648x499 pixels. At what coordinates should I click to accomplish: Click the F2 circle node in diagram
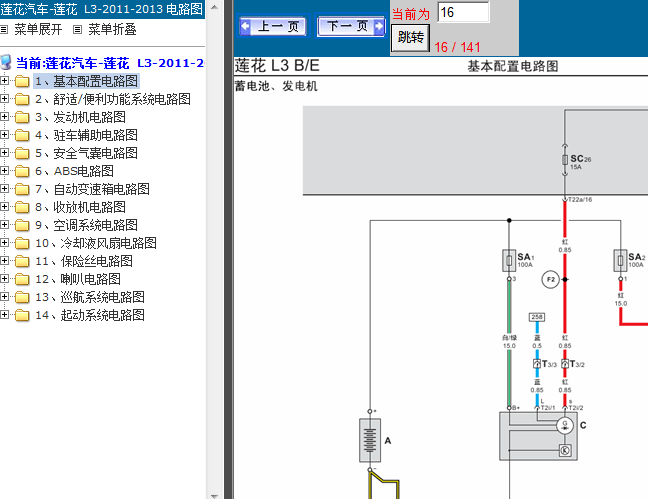click(550, 279)
